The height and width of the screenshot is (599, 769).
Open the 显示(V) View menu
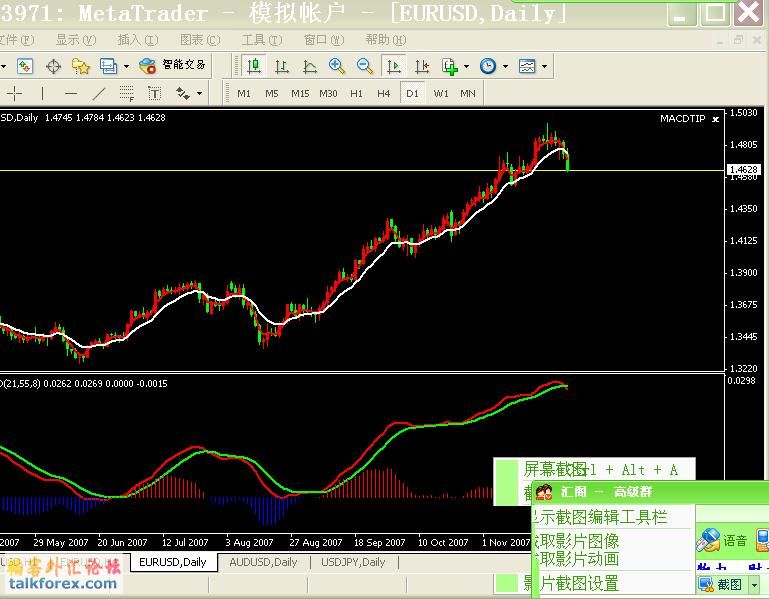pos(76,40)
